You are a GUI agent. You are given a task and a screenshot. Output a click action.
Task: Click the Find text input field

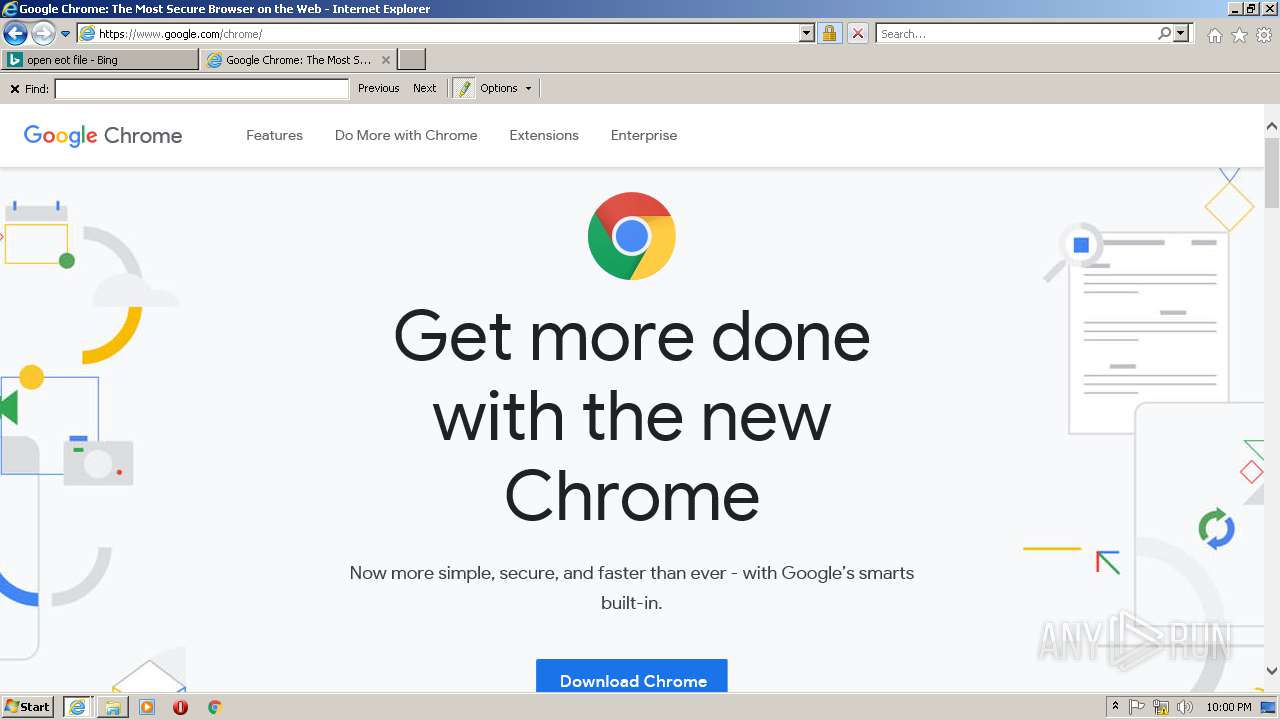click(201, 89)
